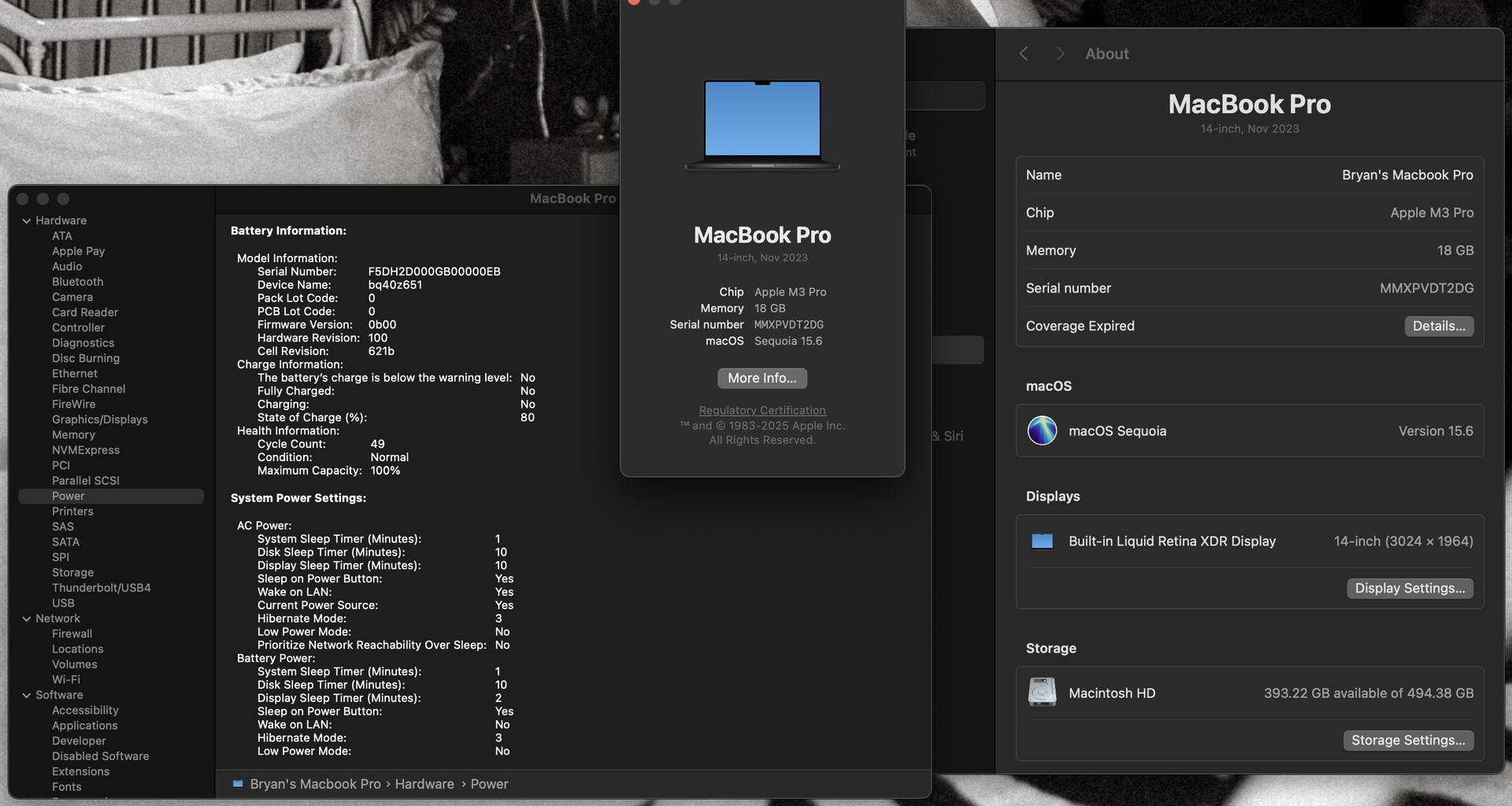Click Power in the bottom path bar
This screenshot has width=1512, height=806.
489,784
